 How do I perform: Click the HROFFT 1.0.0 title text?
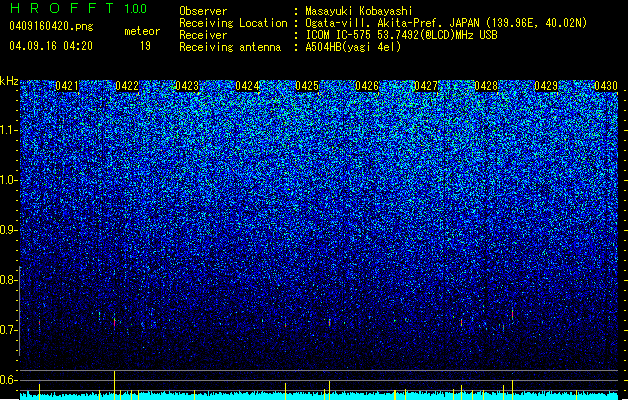(x=78, y=8)
